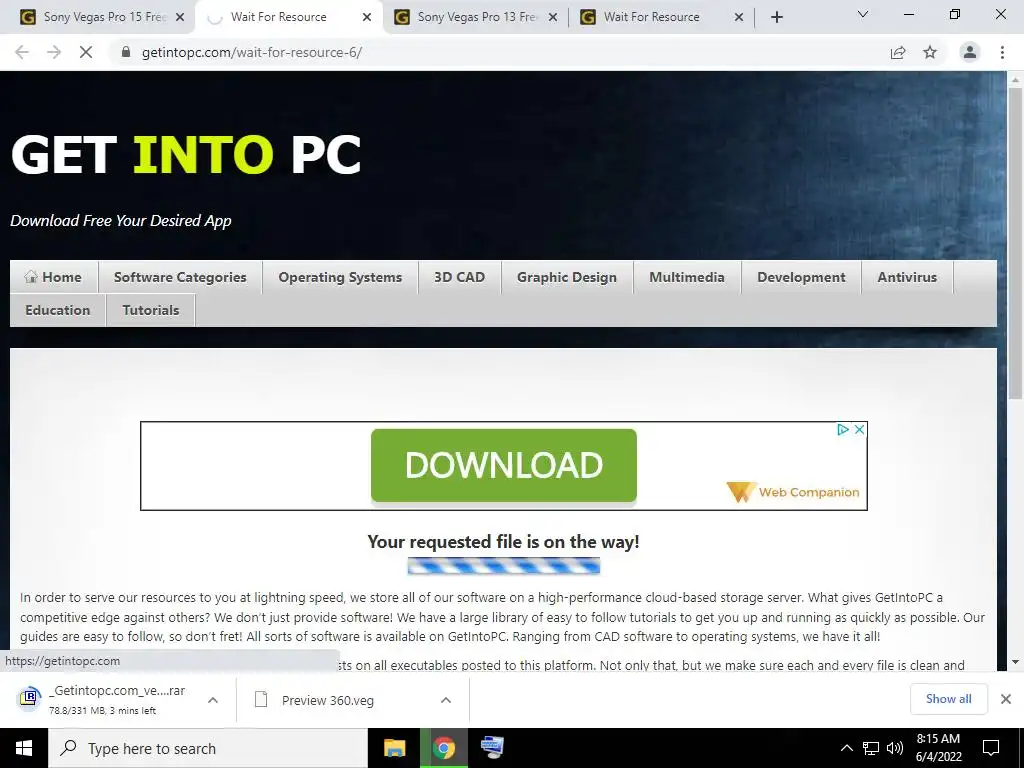1024x768 pixels.
Task: Close the ad with the X icon
Action: point(859,429)
